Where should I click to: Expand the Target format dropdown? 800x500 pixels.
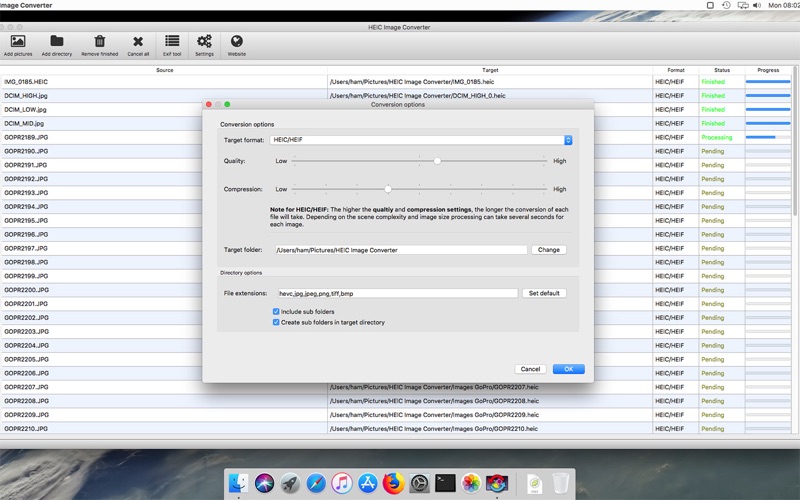(421, 140)
